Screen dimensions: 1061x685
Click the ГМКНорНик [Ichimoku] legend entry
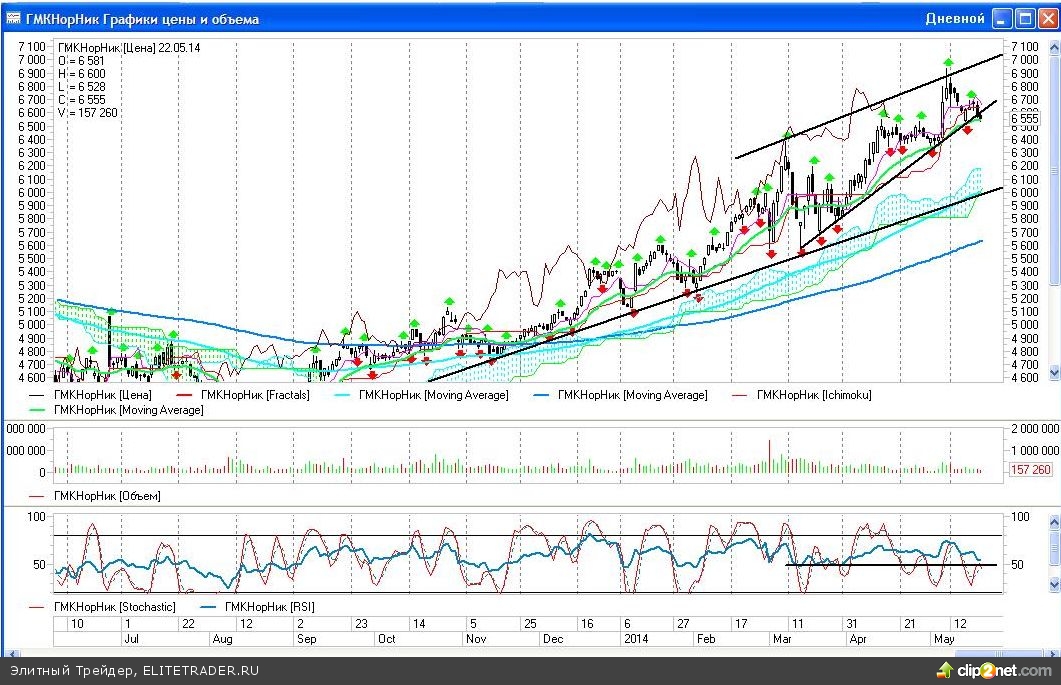814,395
